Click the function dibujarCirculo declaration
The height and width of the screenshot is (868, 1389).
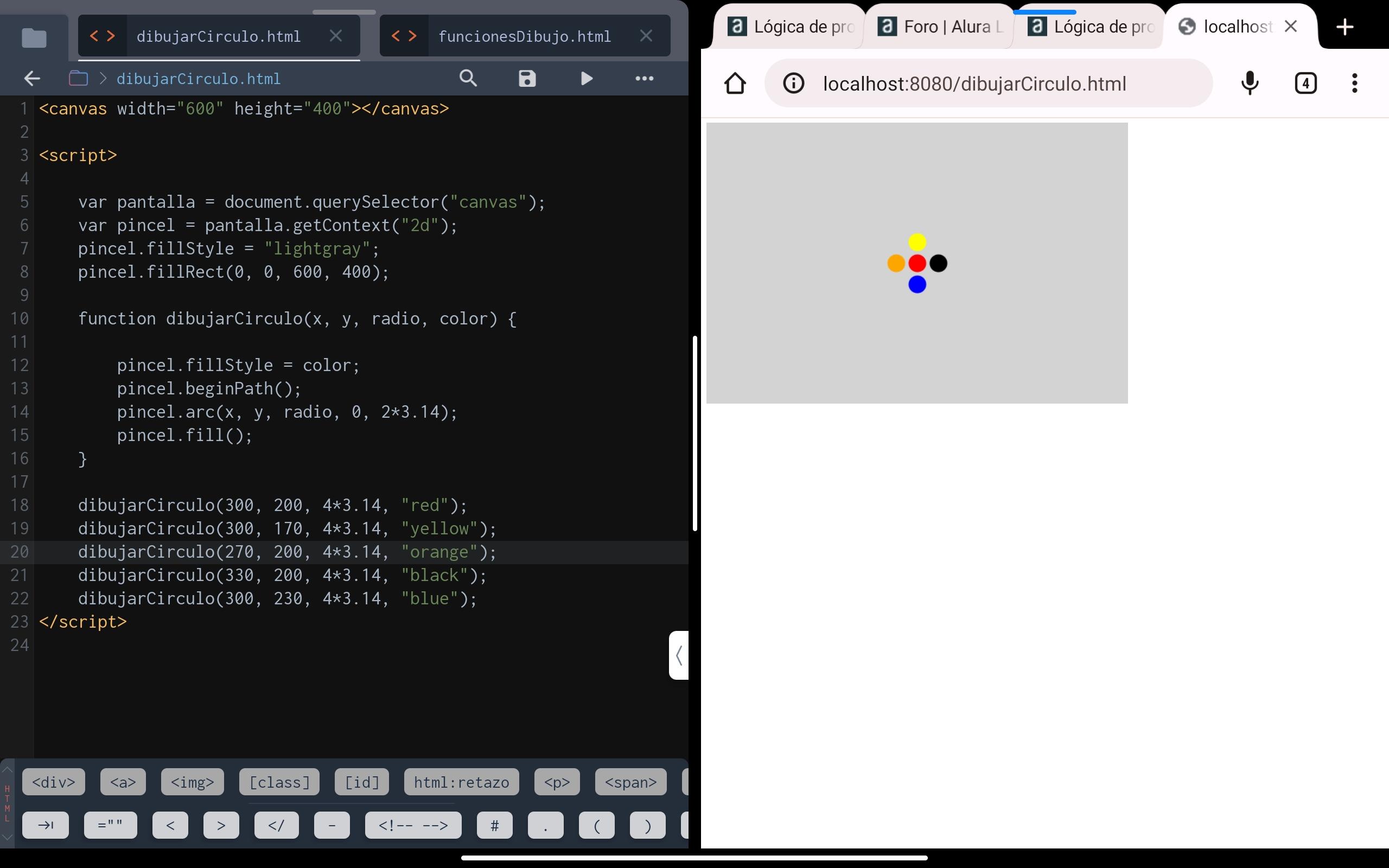[x=297, y=318]
